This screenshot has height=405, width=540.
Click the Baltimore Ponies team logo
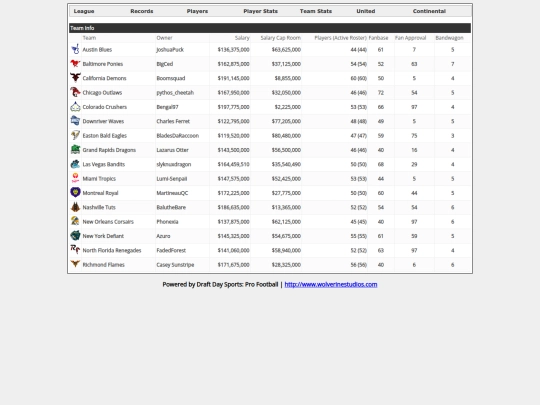[75, 64]
